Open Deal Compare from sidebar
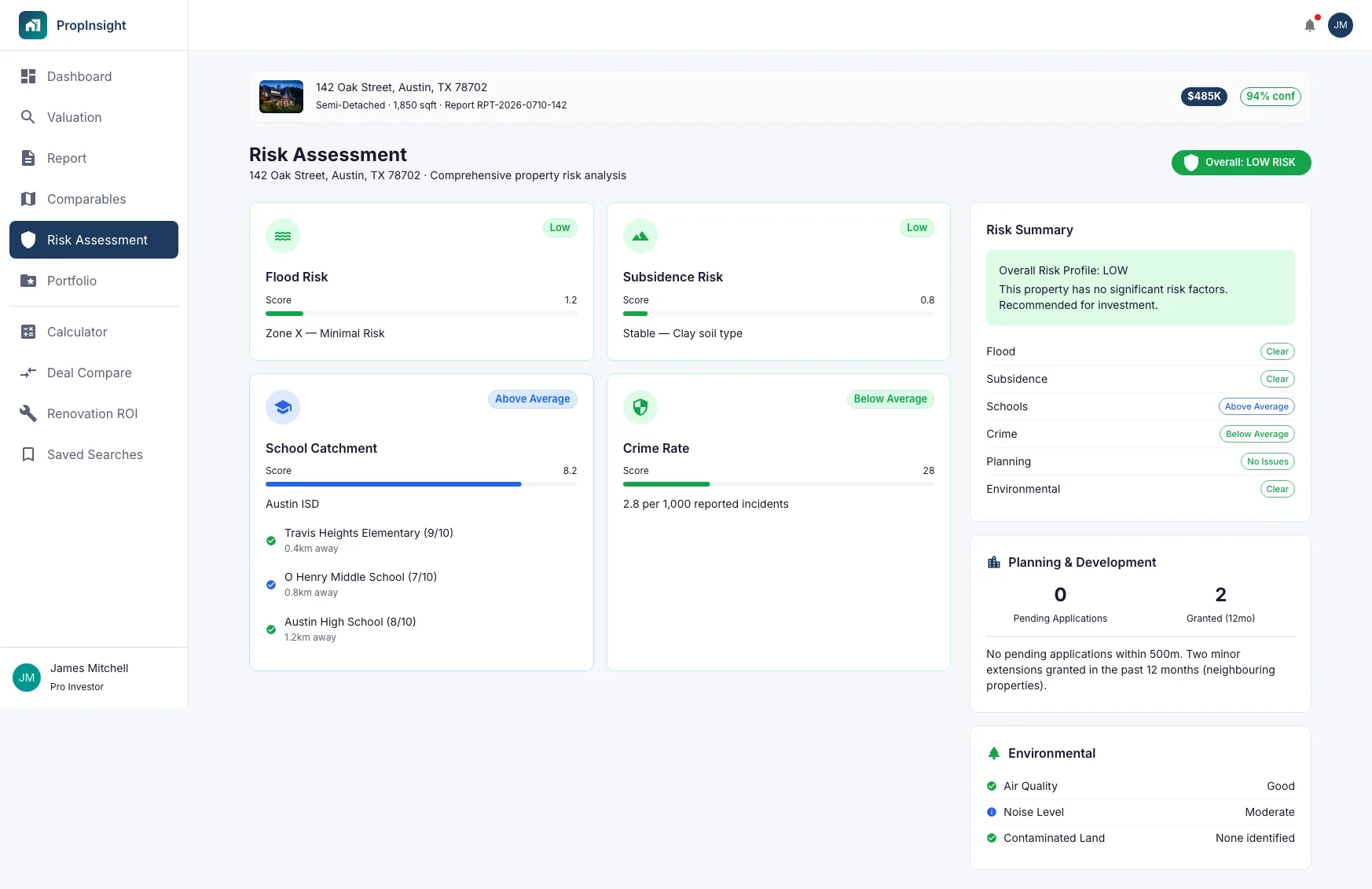Image resolution: width=1372 pixels, height=889 pixels. 94,373
